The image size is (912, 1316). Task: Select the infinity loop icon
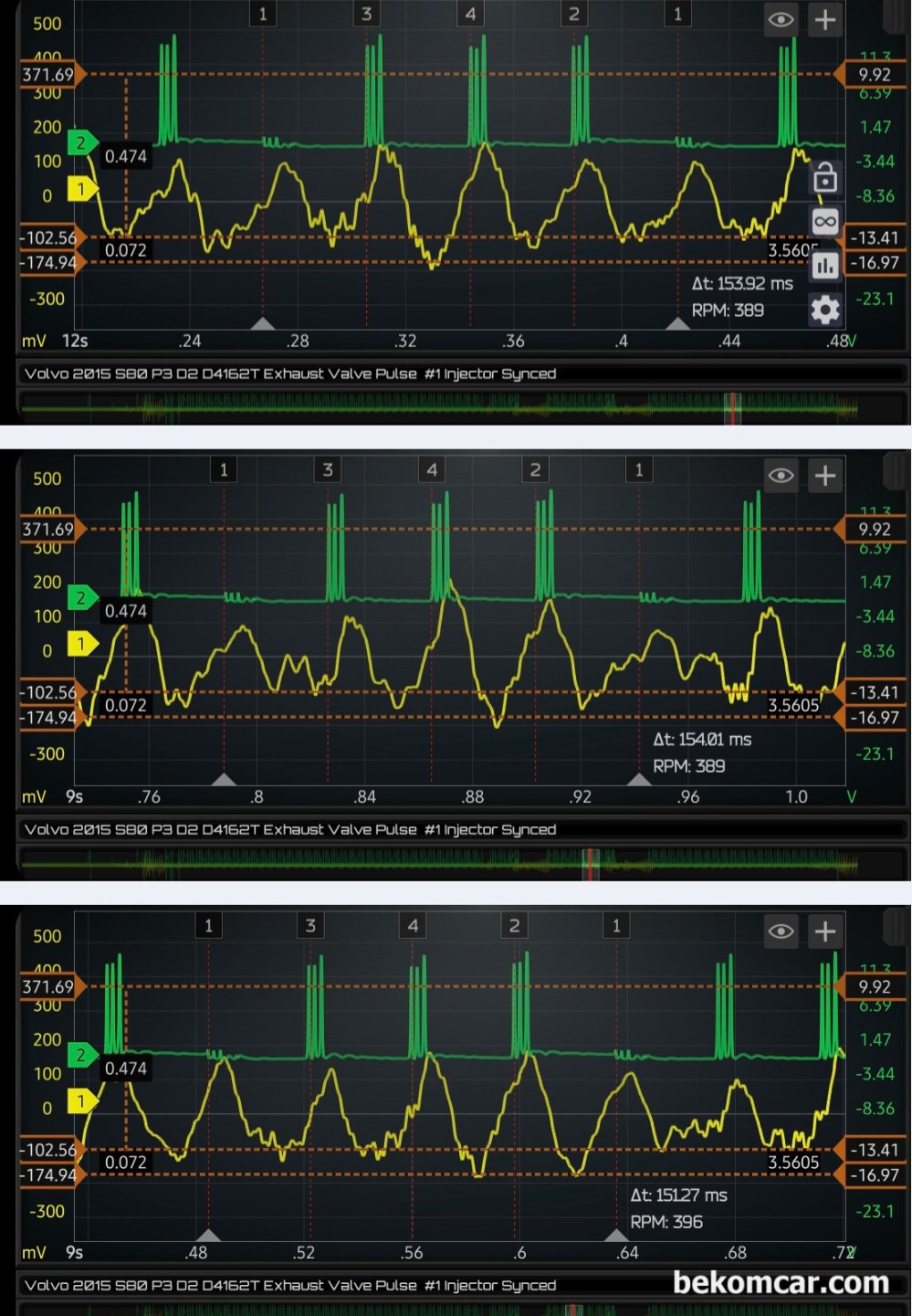[824, 222]
